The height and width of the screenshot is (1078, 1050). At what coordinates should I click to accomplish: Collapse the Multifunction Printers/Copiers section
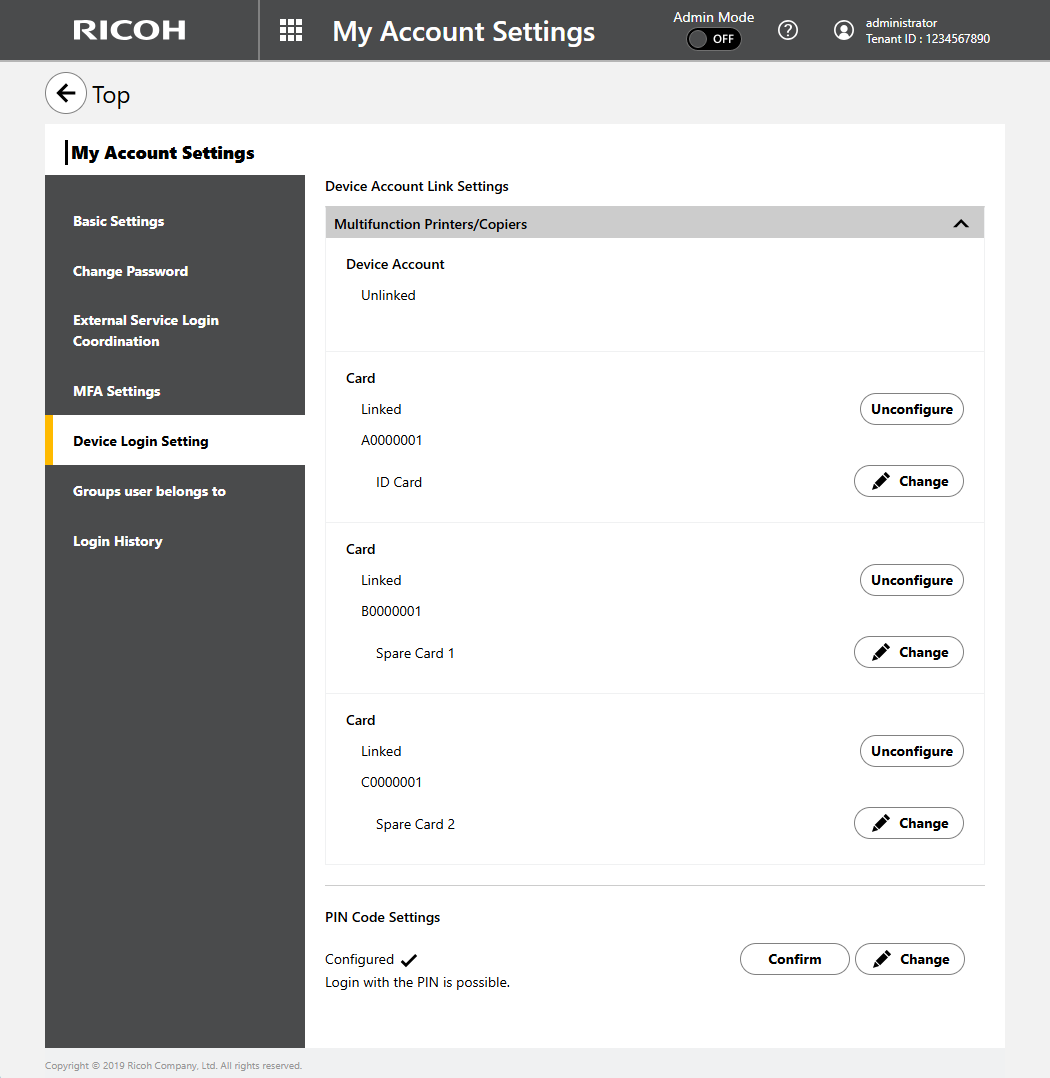[960, 224]
